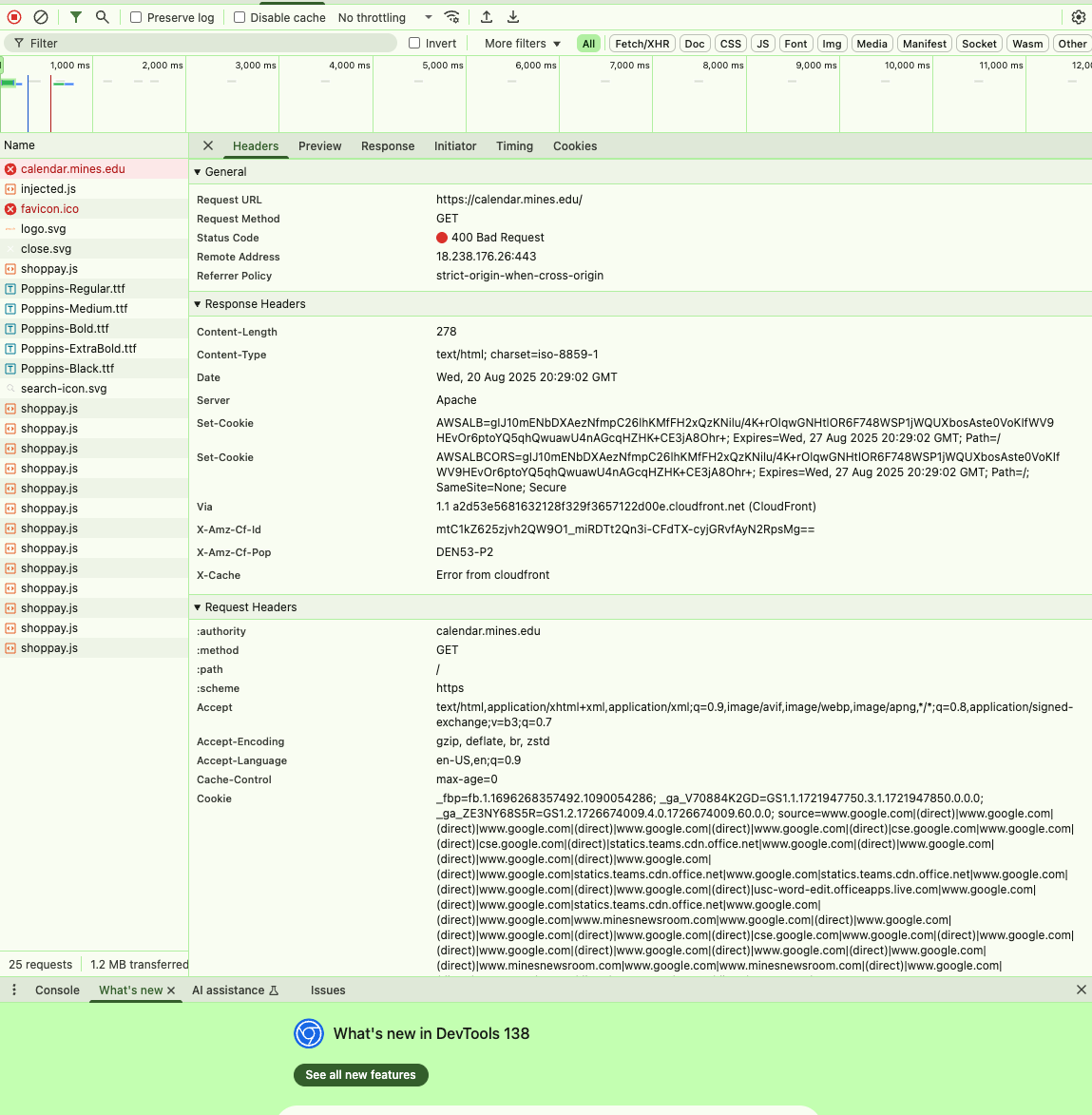Toggle the network filter funnel icon
The height and width of the screenshot is (1115, 1092).
click(x=76, y=17)
